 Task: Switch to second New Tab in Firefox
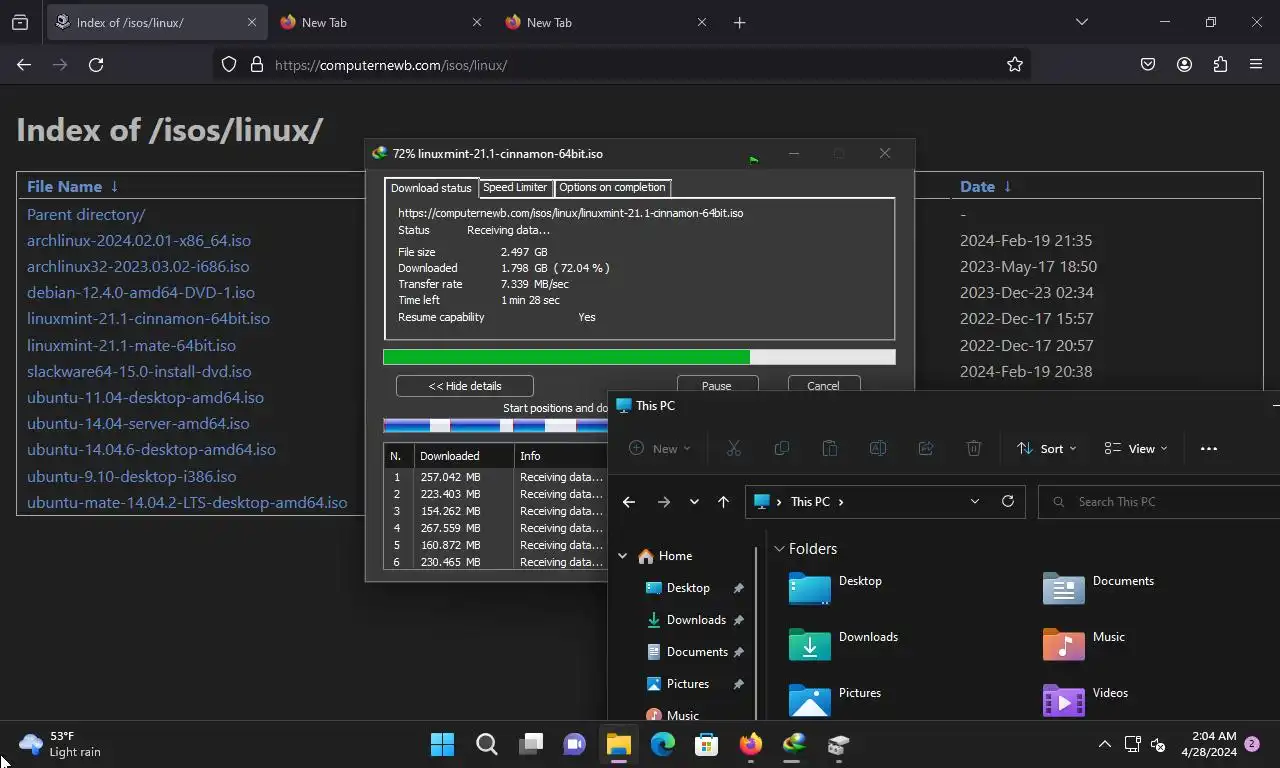click(381, 22)
